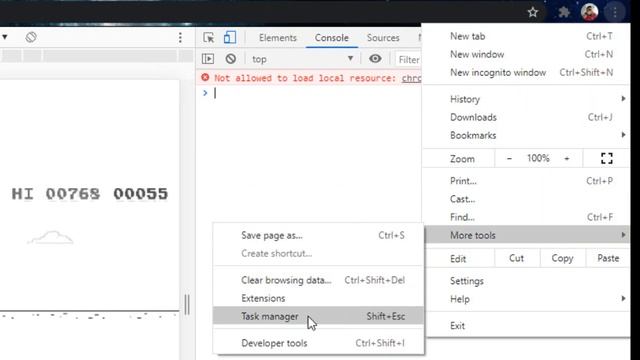Switch to the Sources tab
This screenshot has height=360, width=640.
pyautogui.click(x=383, y=38)
